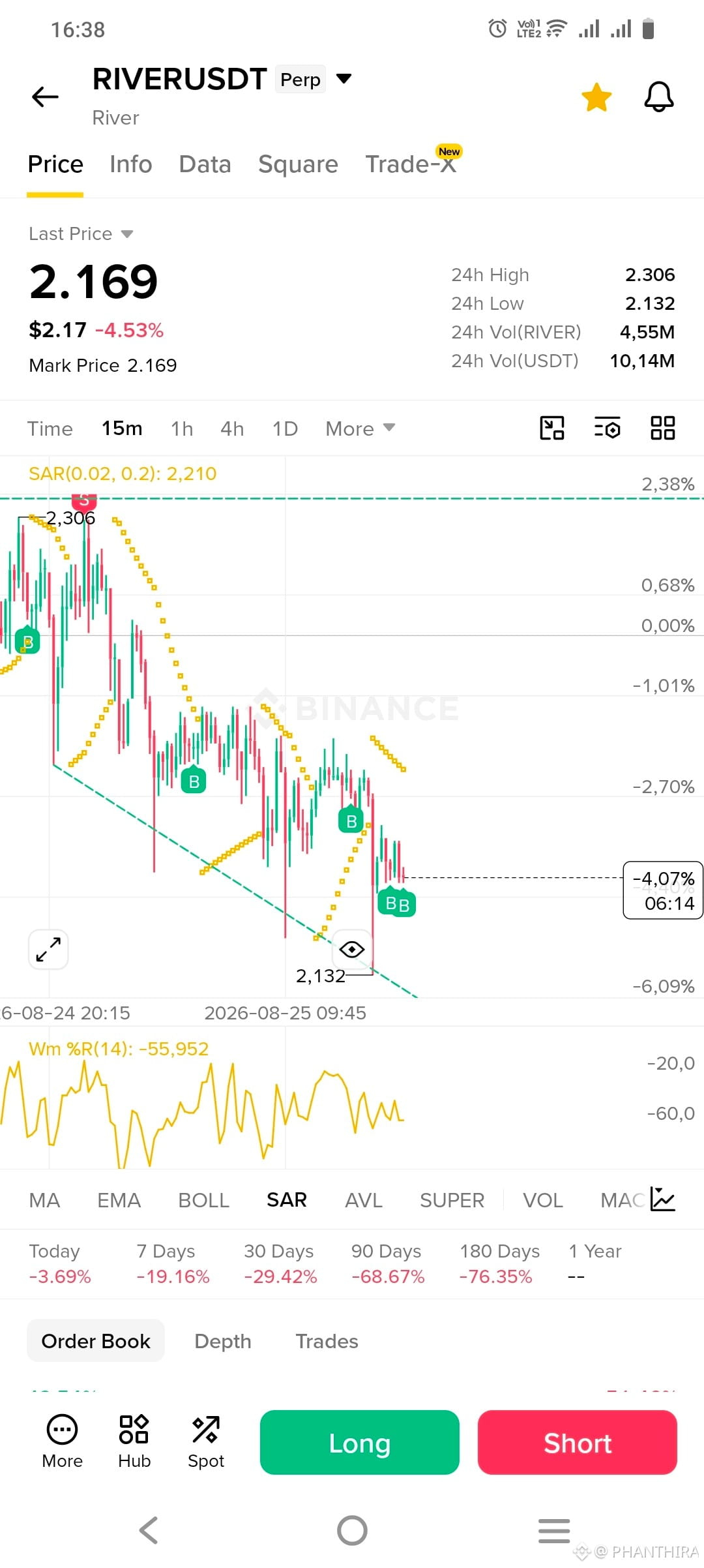Expand the More intervals dropdown
The height and width of the screenshot is (1568, 704).
360,429
